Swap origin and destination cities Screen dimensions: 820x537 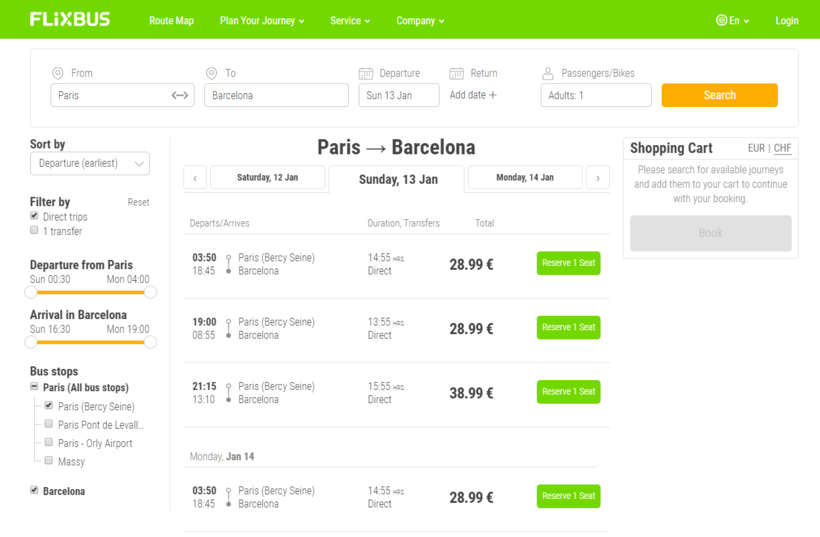[180, 96]
